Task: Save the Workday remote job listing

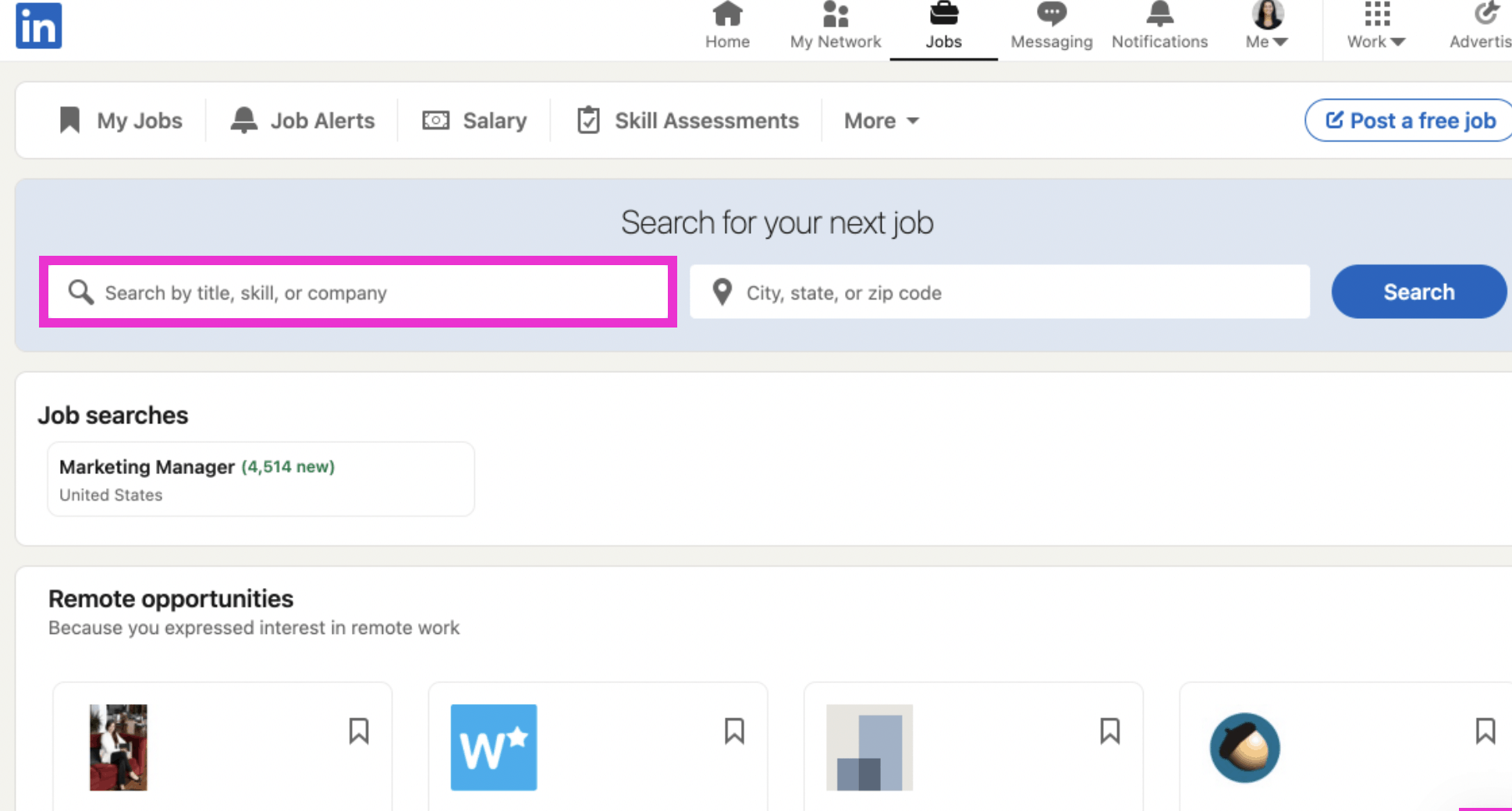Action: [x=734, y=731]
